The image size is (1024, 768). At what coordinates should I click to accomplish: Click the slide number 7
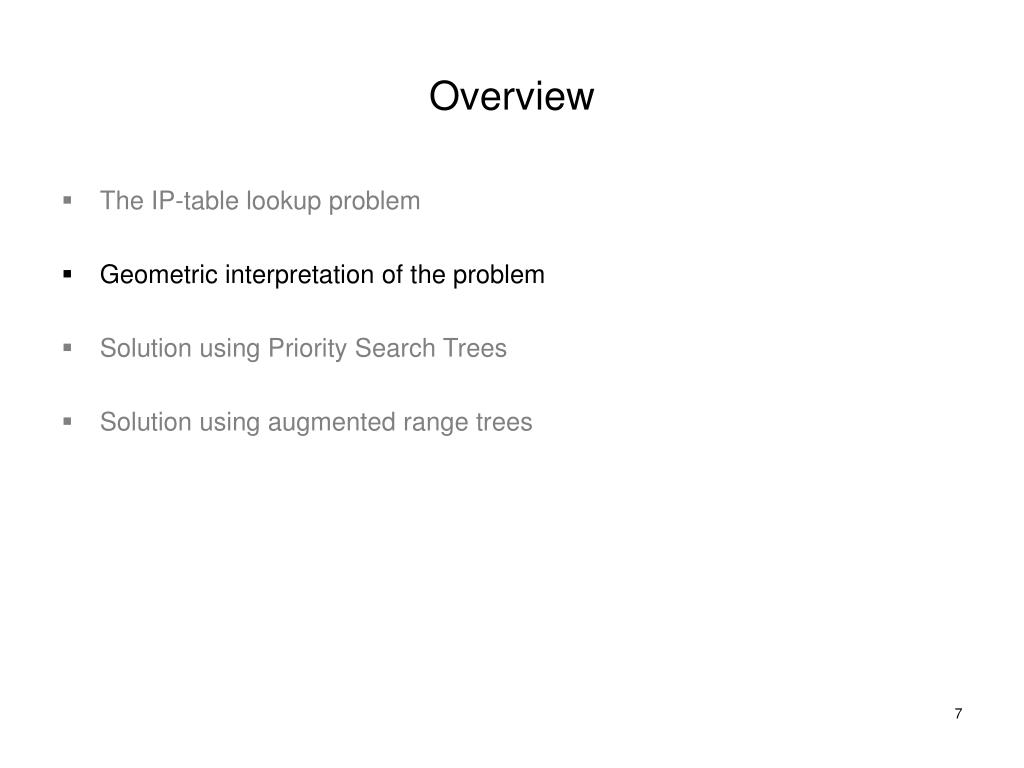point(958,714)
